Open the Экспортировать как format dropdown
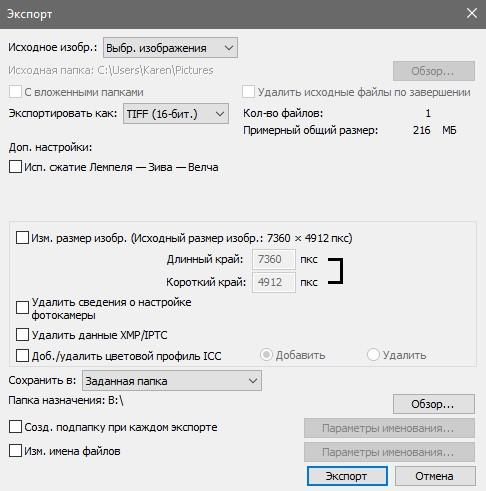 [176, 114]
